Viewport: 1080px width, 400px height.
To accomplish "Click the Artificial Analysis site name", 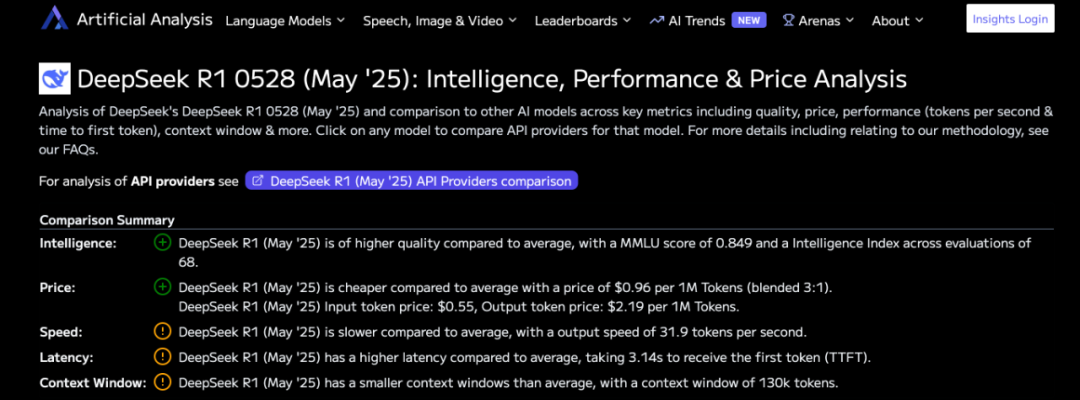I will tap(145, 19).
